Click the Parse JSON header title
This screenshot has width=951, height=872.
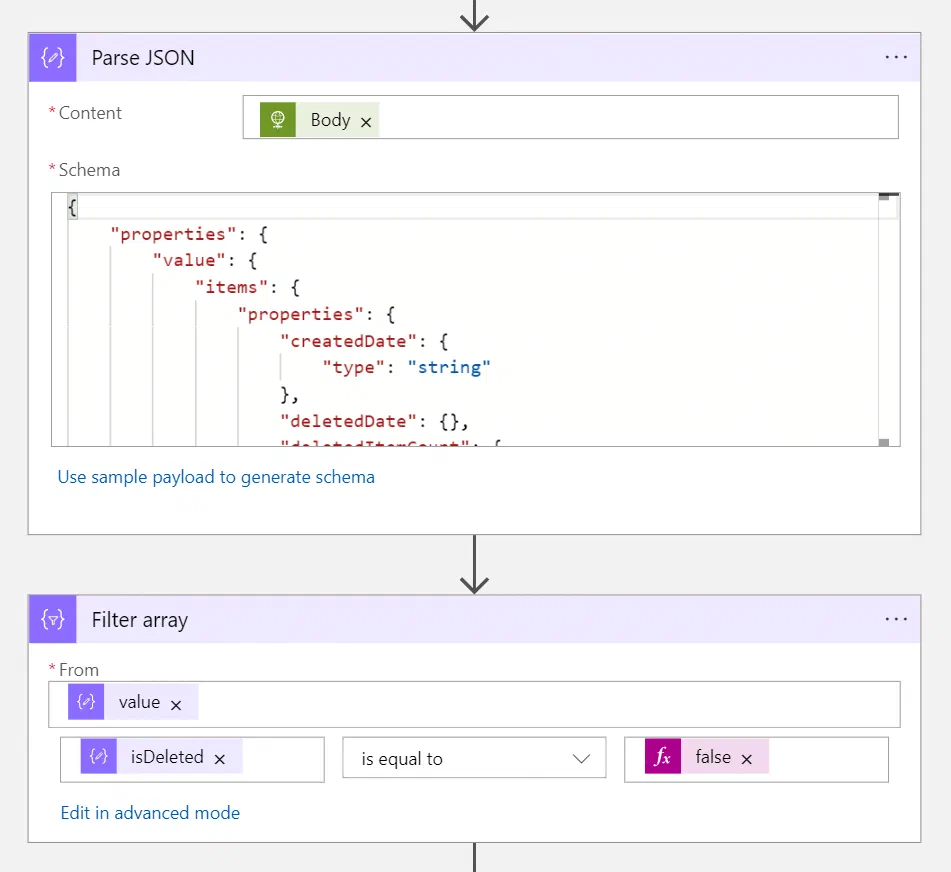[x=143, y=58]
